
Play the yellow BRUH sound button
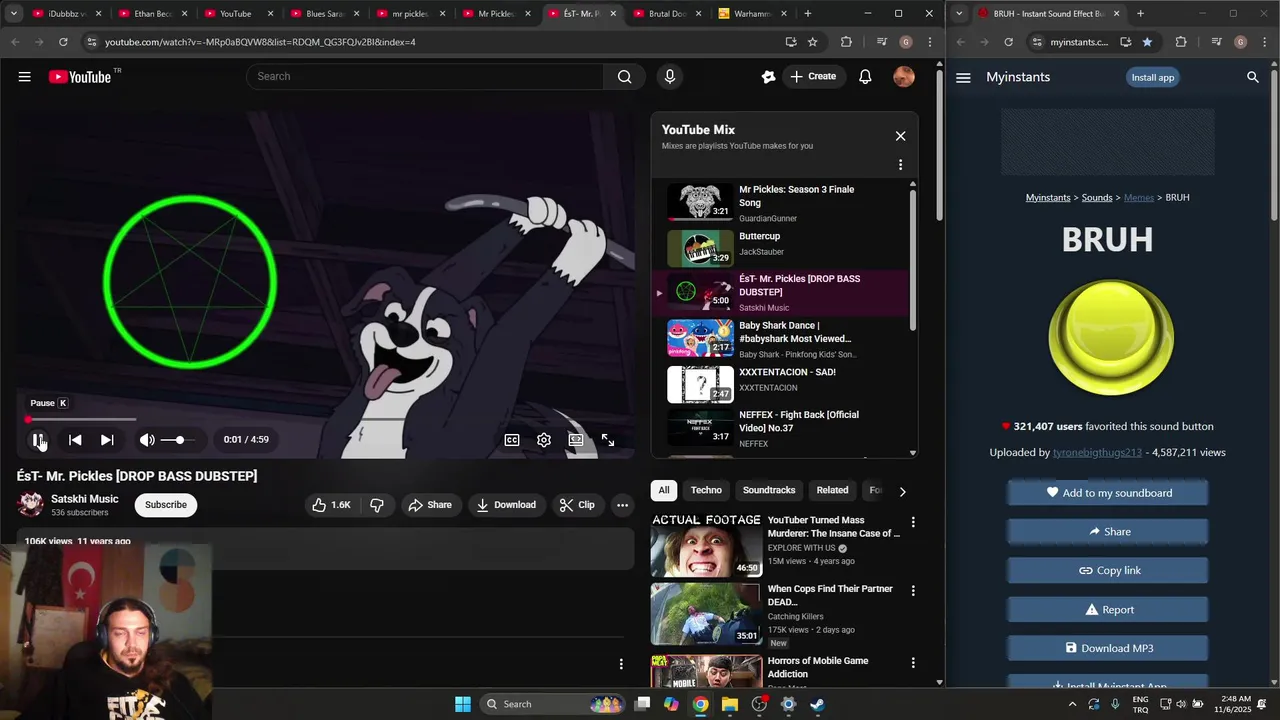click(x=1111, y=337)
